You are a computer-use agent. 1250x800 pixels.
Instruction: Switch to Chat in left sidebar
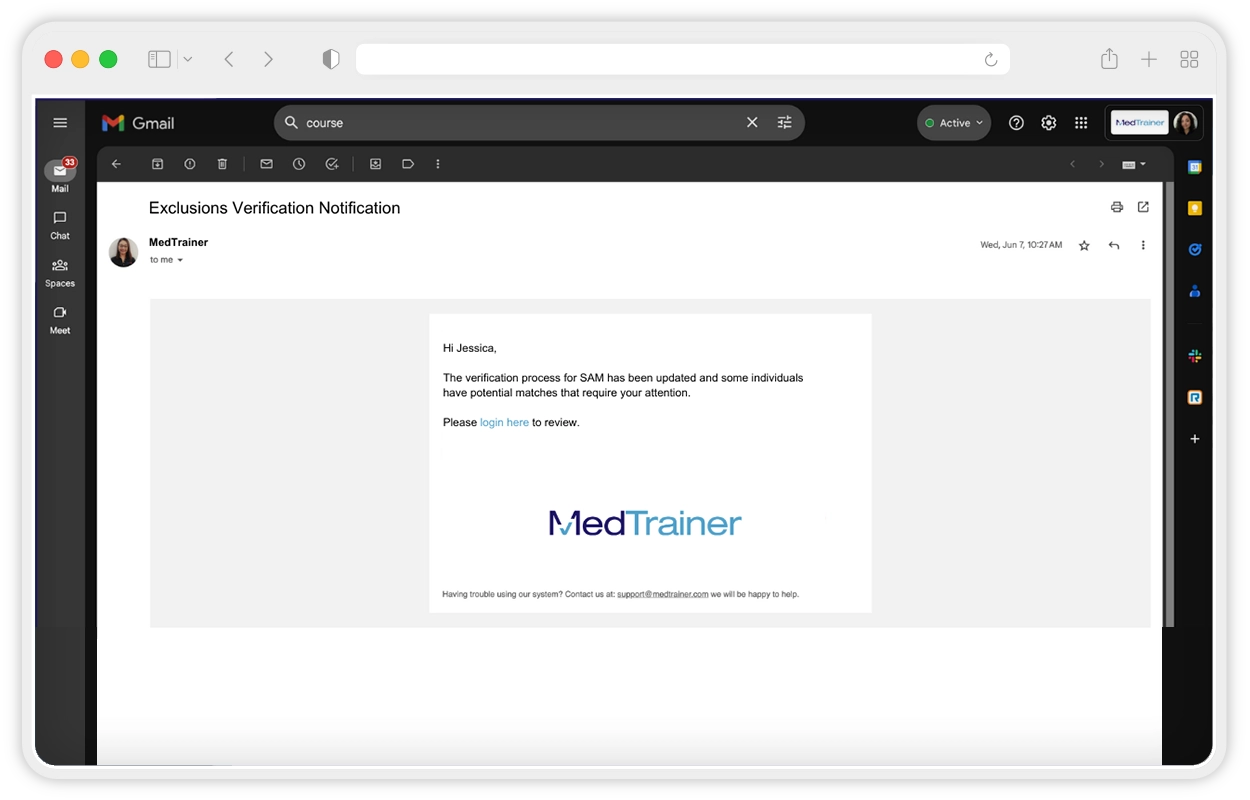(60, 225)
